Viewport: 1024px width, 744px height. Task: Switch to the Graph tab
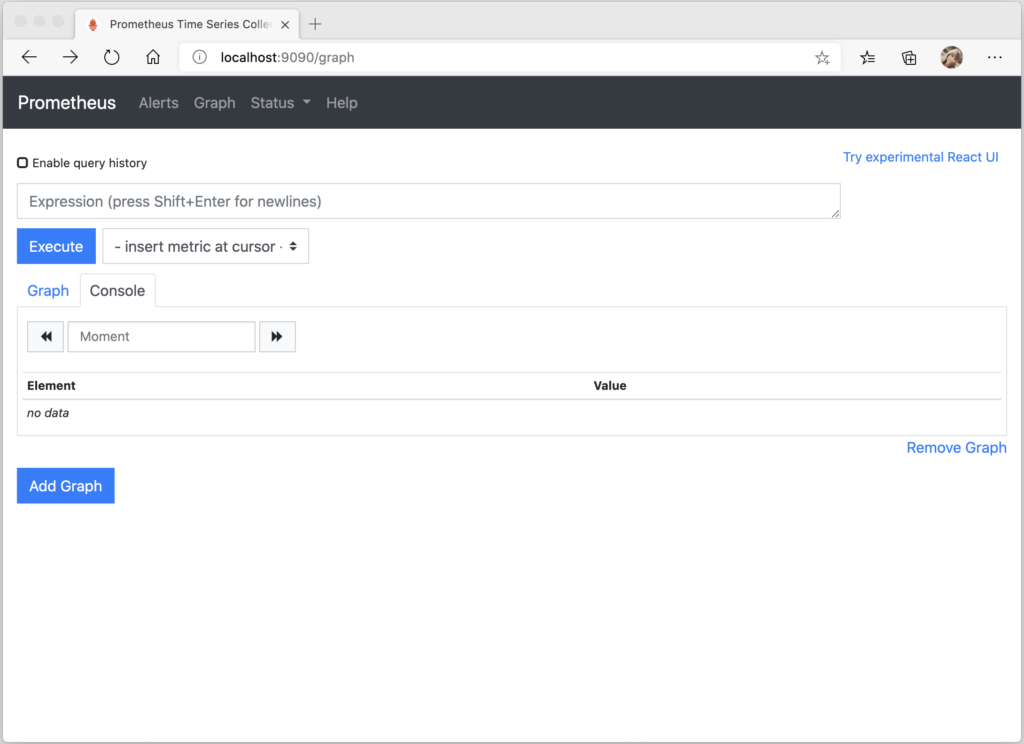(x=48, y=291)
